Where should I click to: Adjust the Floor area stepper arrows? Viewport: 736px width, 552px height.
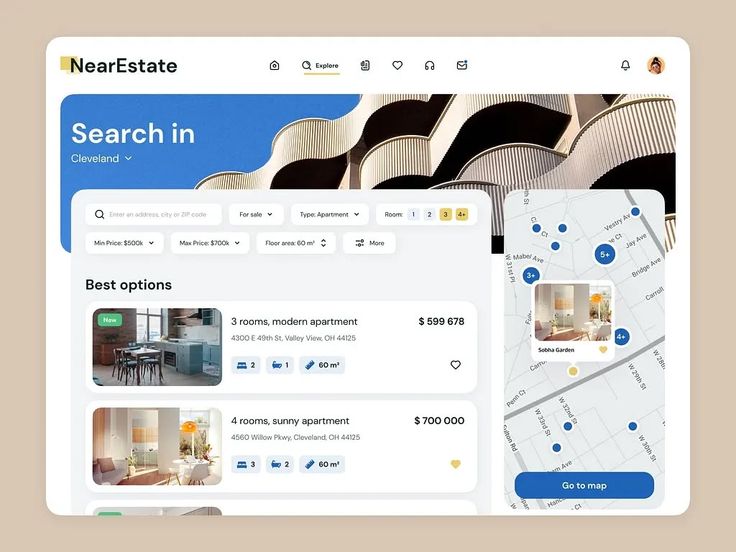[323, 243]
